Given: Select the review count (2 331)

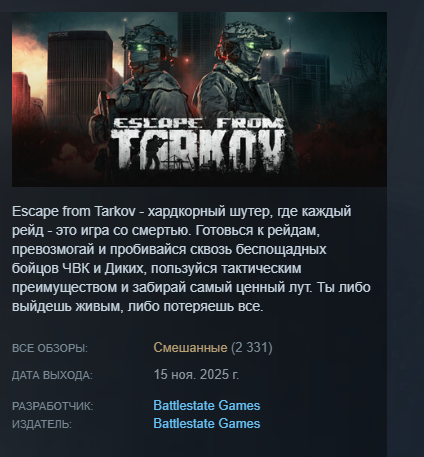Looking at the screenshot, I should point(252,348).
